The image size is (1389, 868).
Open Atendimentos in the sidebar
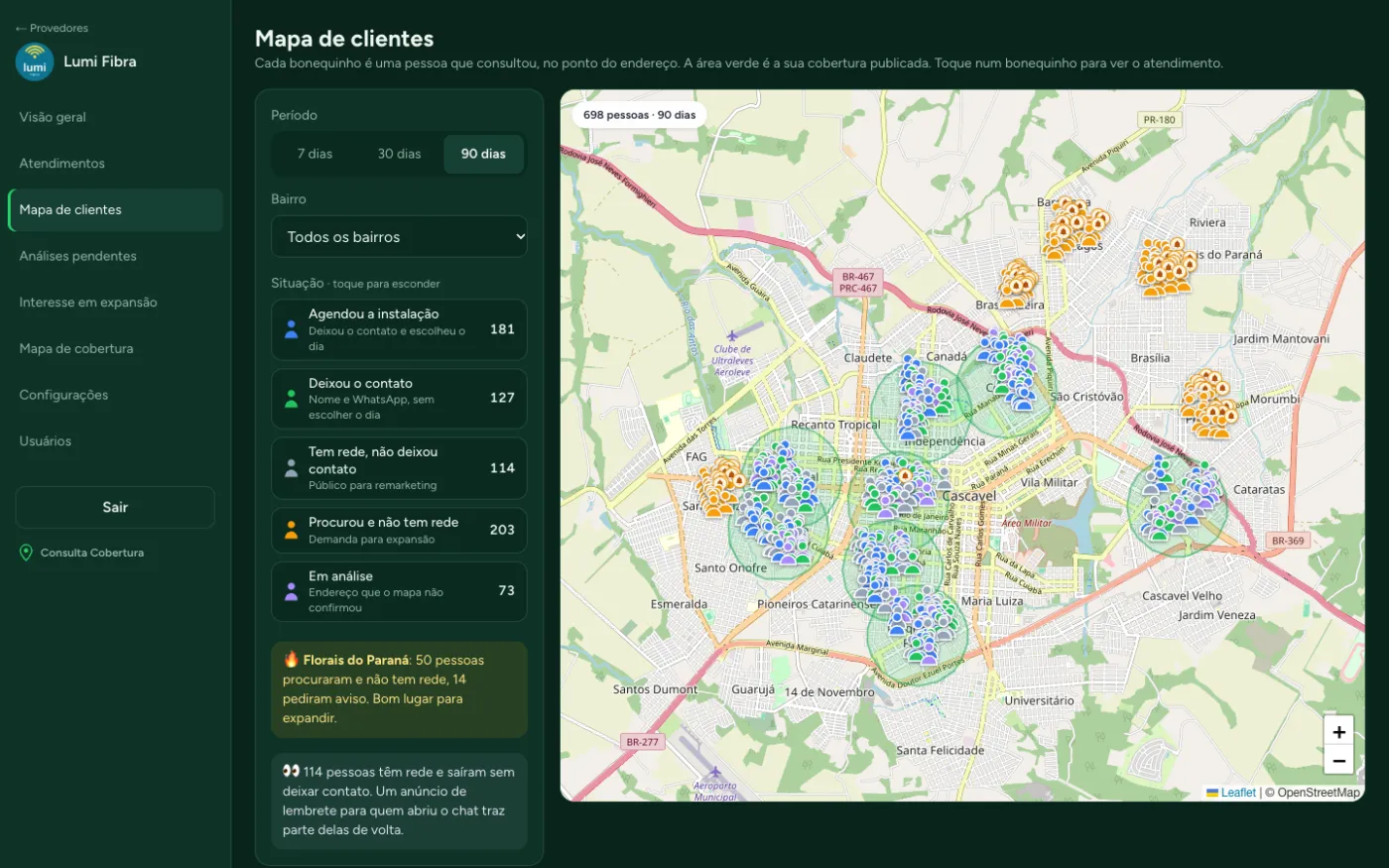[x=115, y=164]
